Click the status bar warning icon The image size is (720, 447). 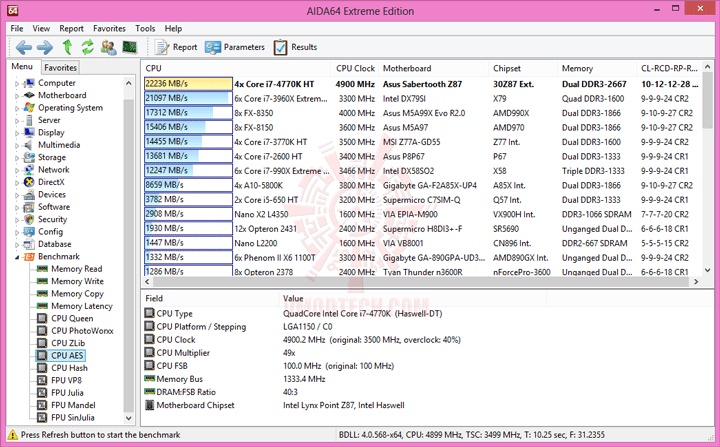tap(13, 435)
